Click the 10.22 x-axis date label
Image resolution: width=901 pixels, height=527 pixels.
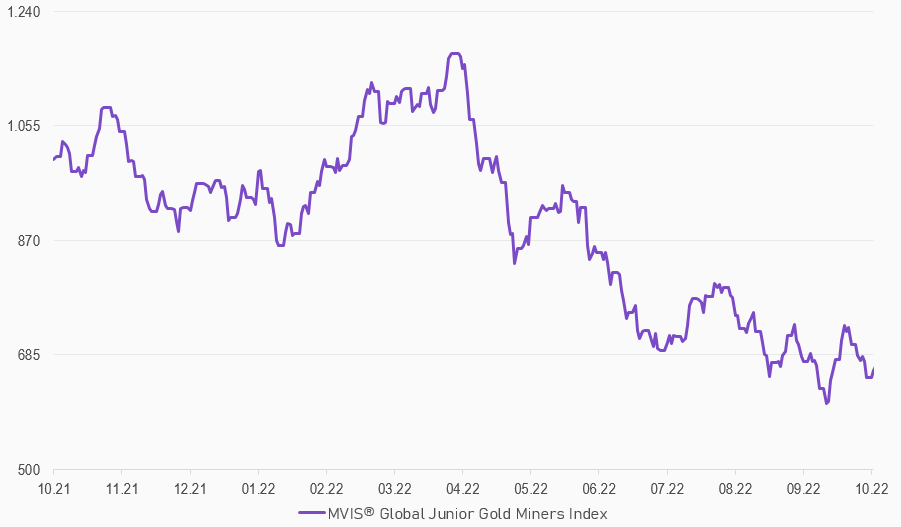871,488
